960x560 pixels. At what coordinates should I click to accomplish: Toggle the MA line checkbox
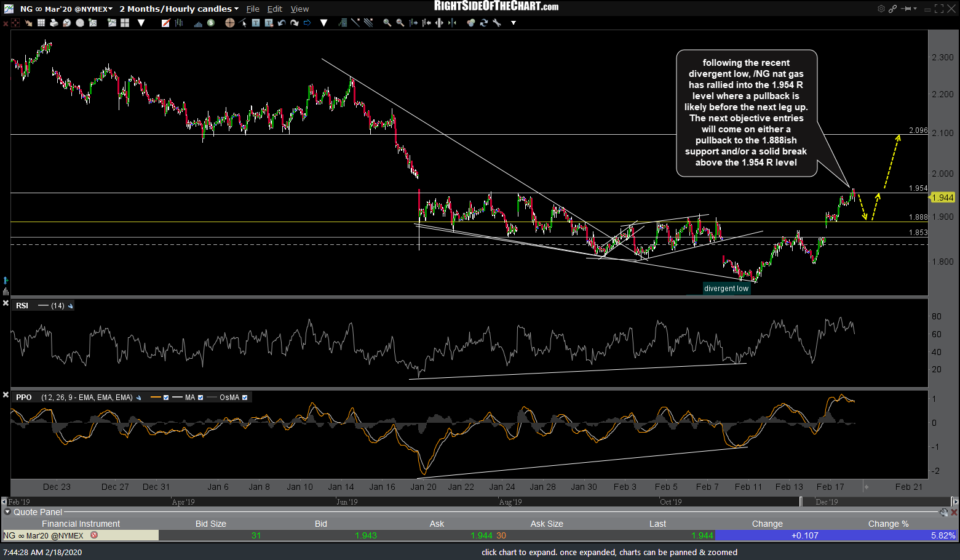tap(203, 397)
